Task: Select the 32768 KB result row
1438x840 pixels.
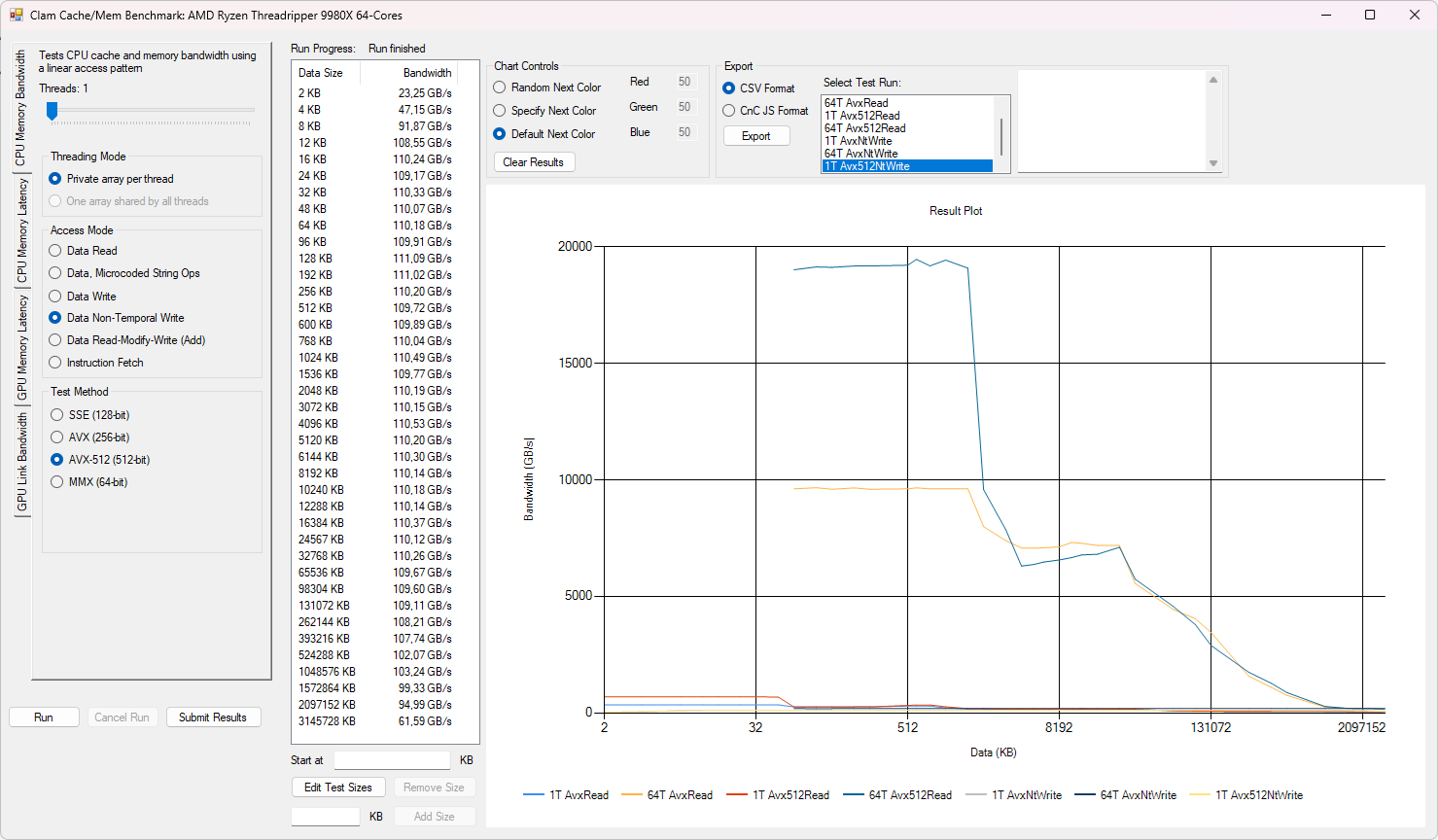Action: (x=375, y=556)
